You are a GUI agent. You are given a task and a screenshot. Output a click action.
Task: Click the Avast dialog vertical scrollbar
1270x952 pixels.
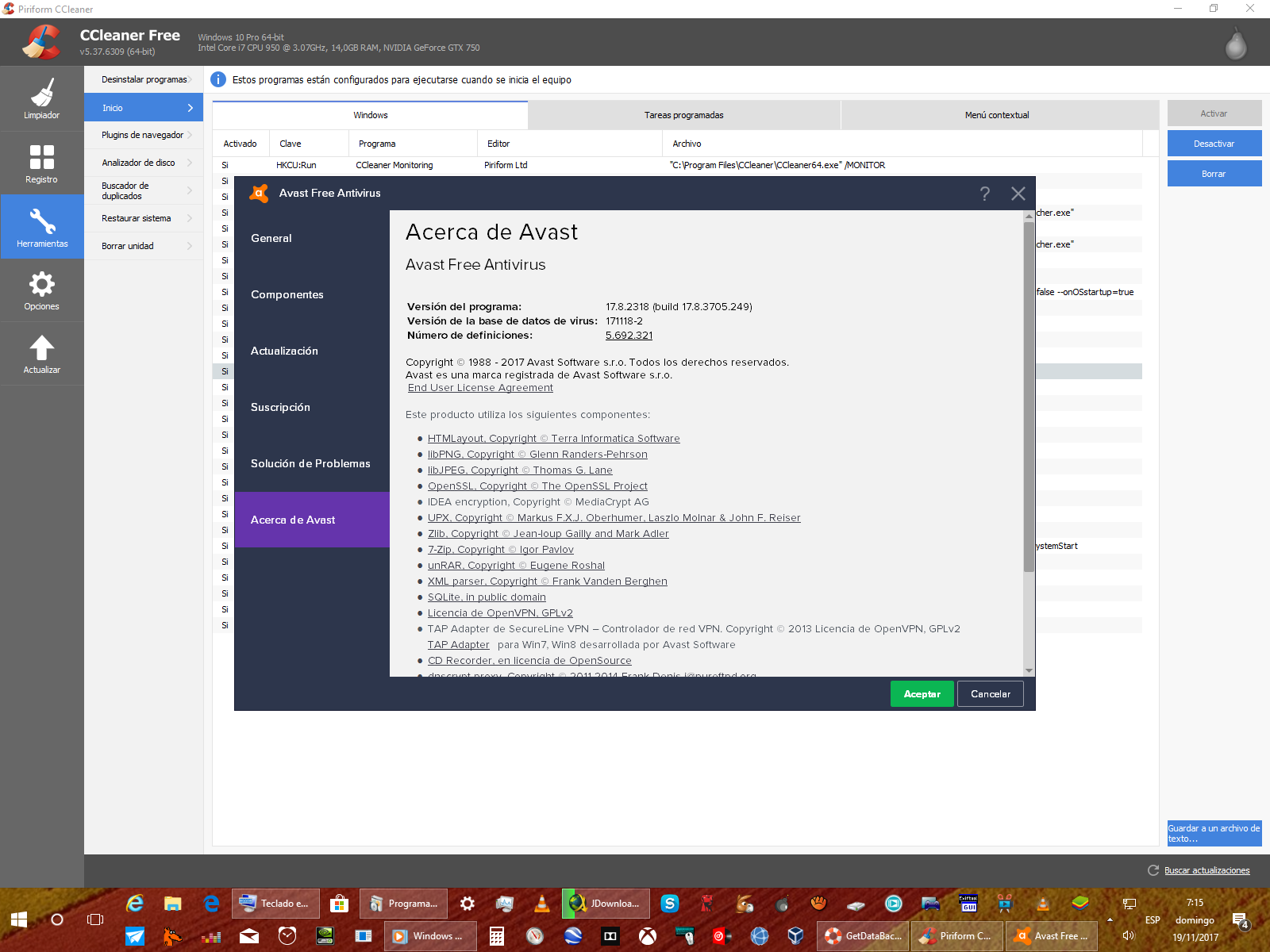tap(1029, 397)
